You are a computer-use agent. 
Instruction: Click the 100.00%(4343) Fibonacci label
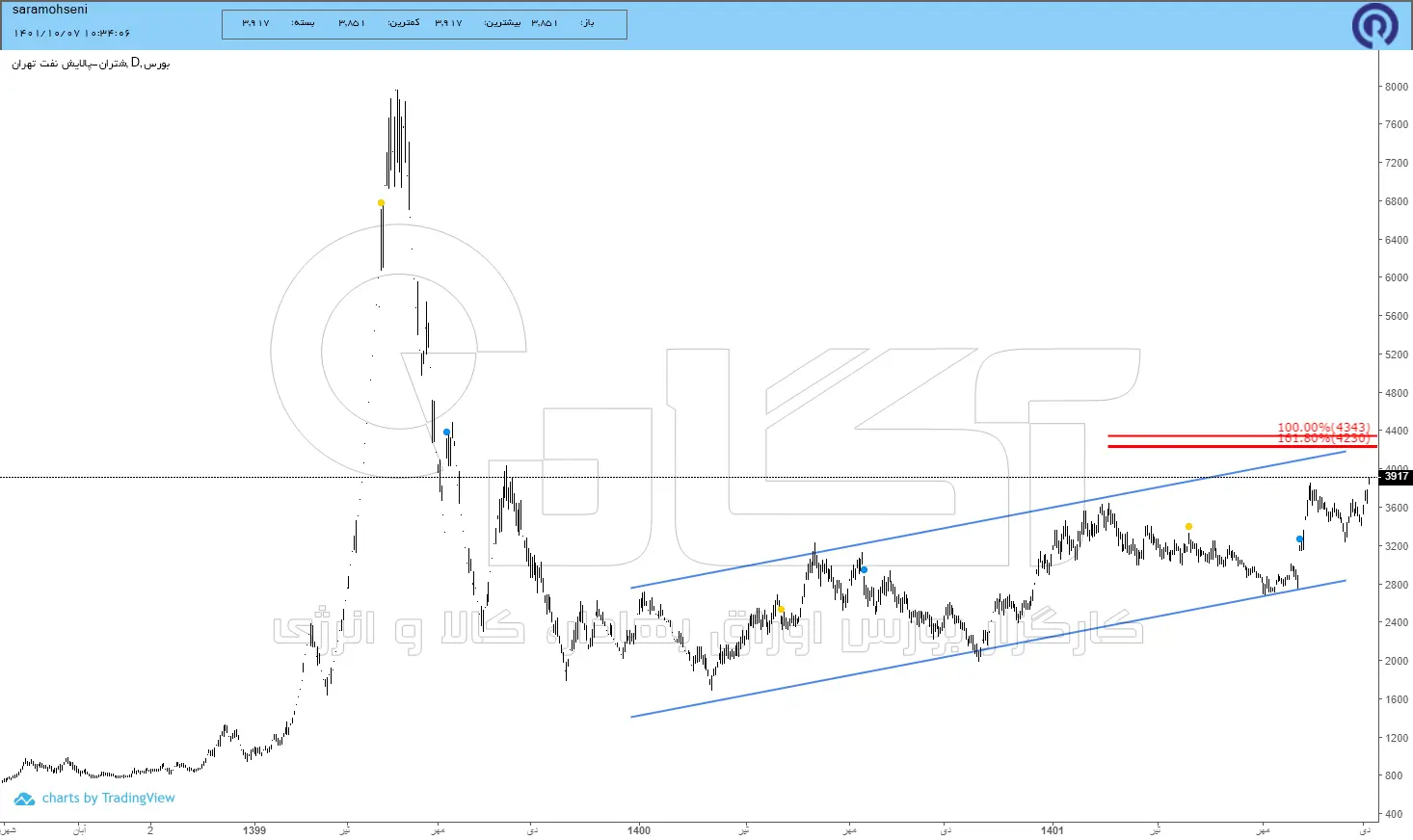[x=1323, y=427]
